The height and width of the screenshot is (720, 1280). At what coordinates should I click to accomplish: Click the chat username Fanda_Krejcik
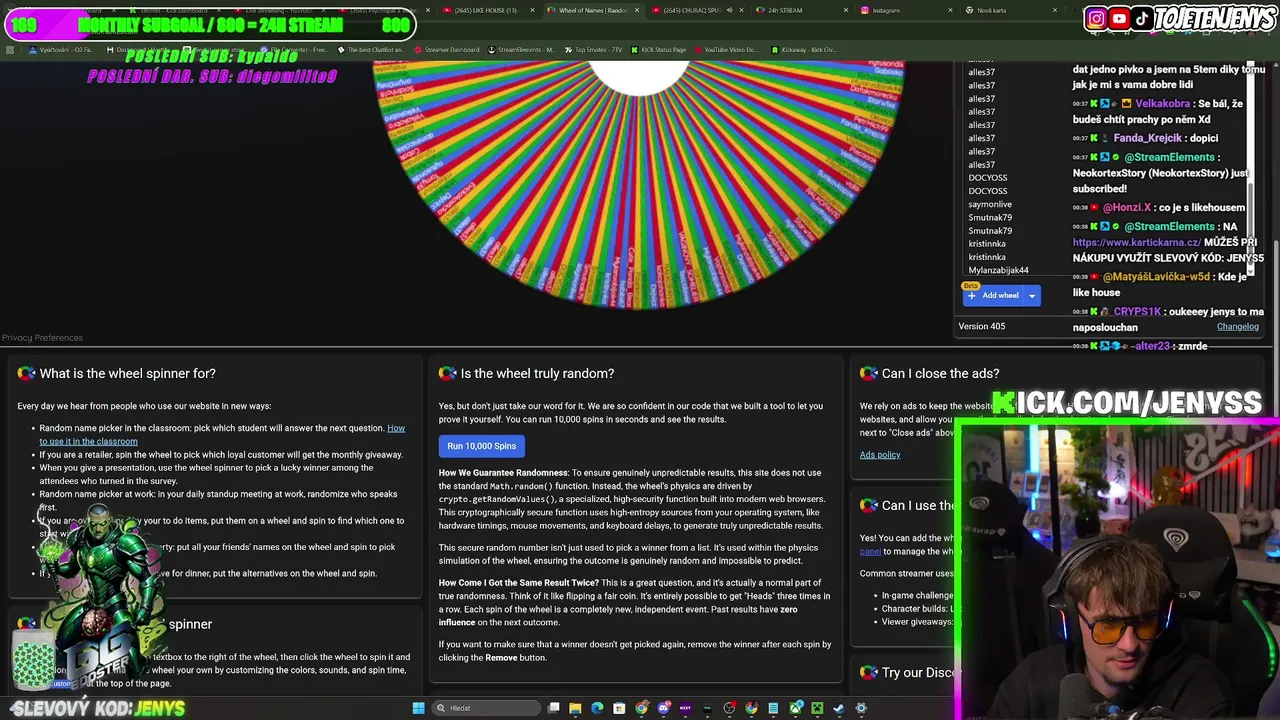(1147, 138)
